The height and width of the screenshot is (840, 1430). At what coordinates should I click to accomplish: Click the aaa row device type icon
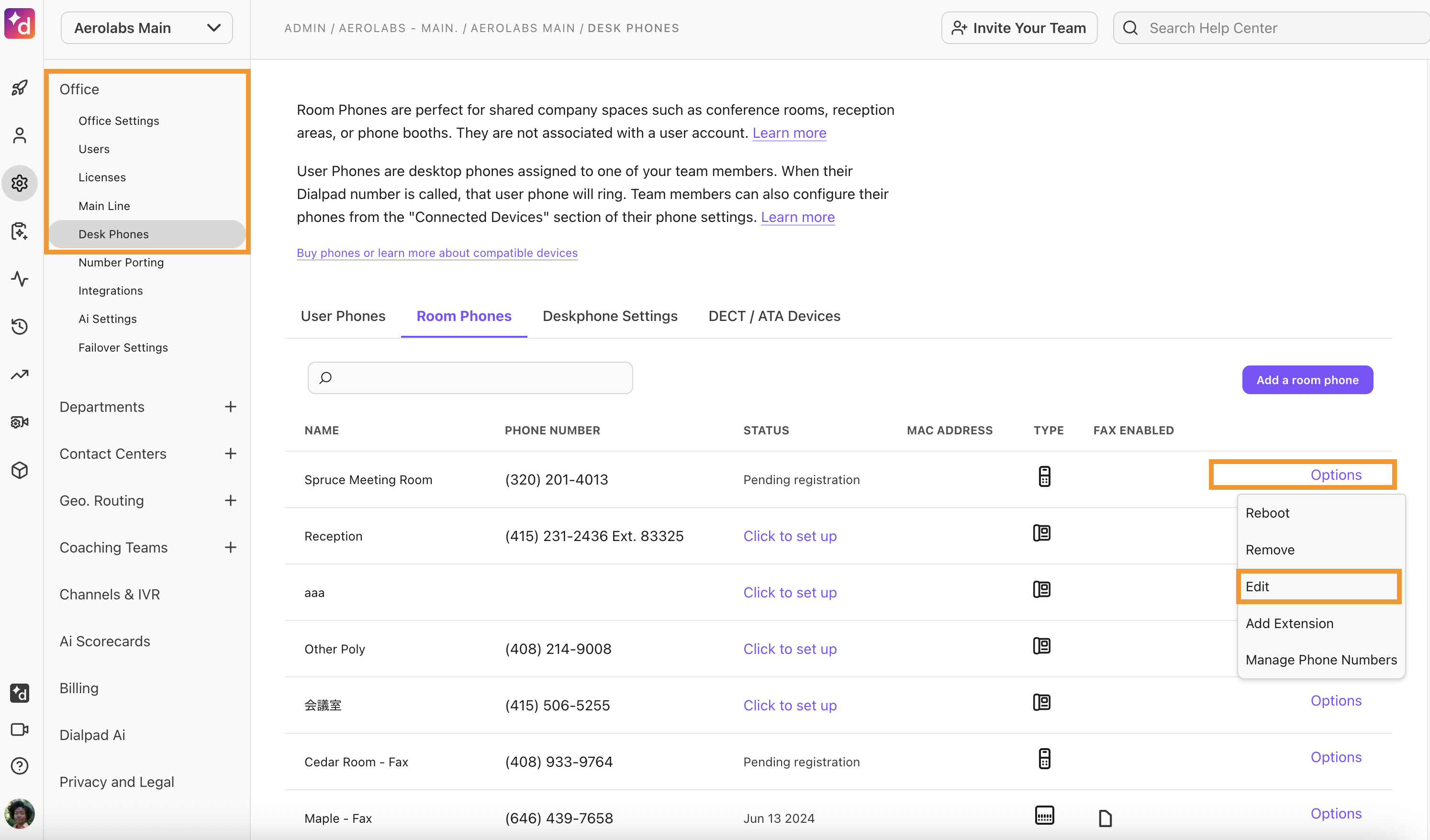(1042, 589)
